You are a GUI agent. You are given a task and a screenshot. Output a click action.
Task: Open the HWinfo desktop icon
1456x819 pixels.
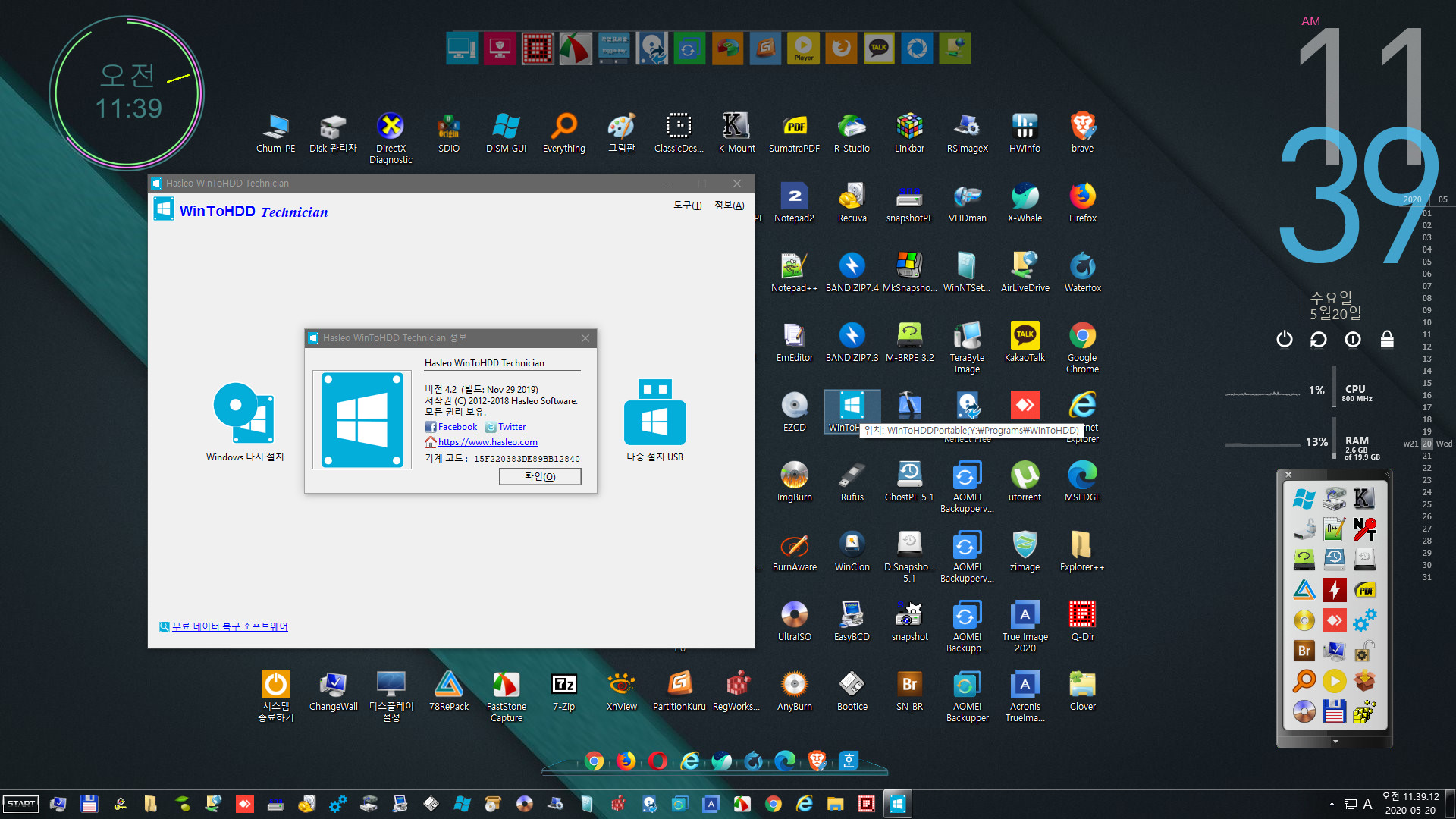pos(1025,133)
